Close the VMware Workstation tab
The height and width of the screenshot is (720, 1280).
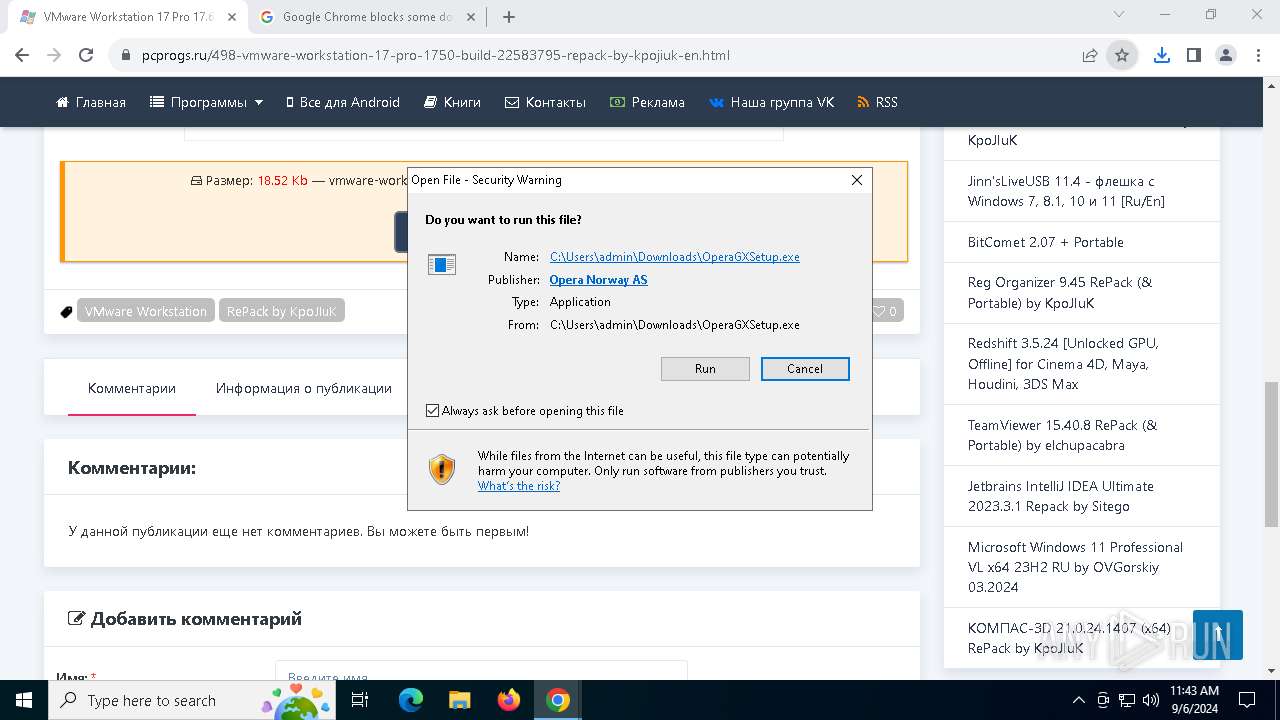point(230,17)
